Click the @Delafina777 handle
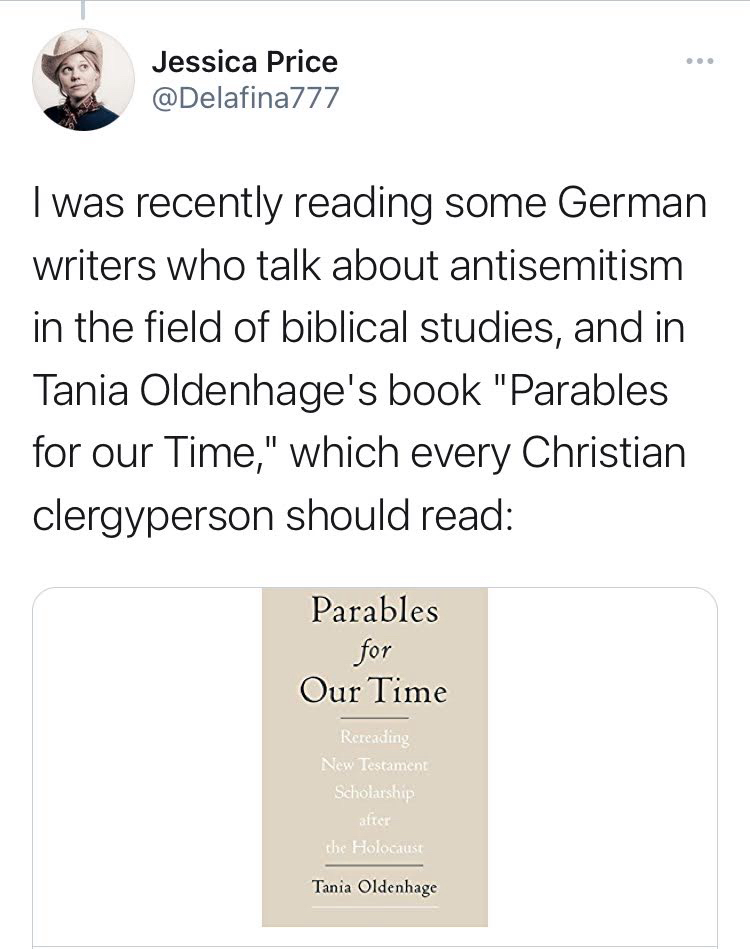Screen dimensions: 750x949 [245, 97]
